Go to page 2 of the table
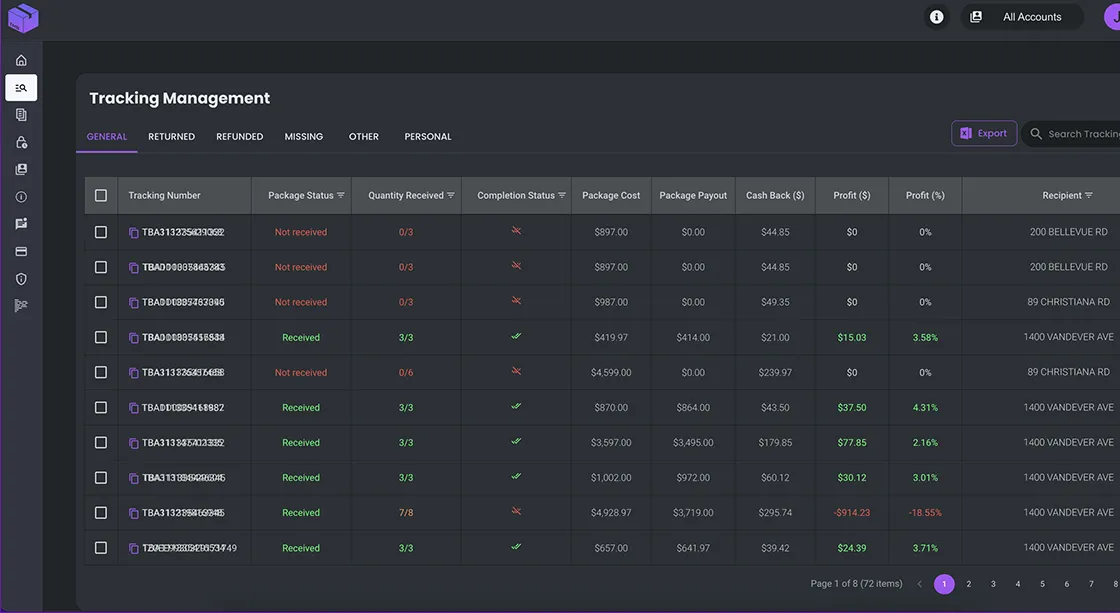Screen dimensions: 1120x613 [x=969, y=584]
